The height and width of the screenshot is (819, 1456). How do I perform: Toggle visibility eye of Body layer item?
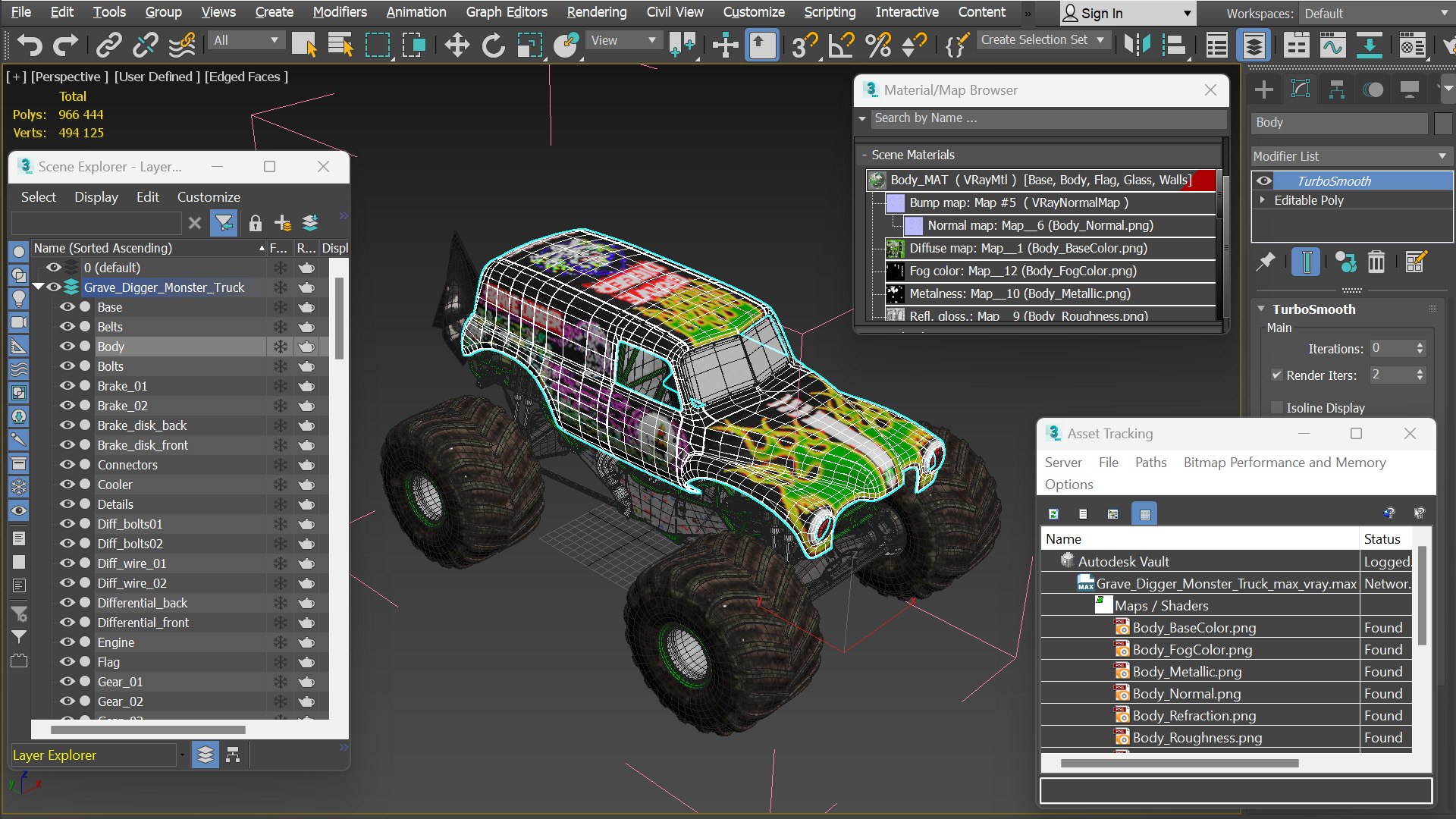[x=67, y=347]
